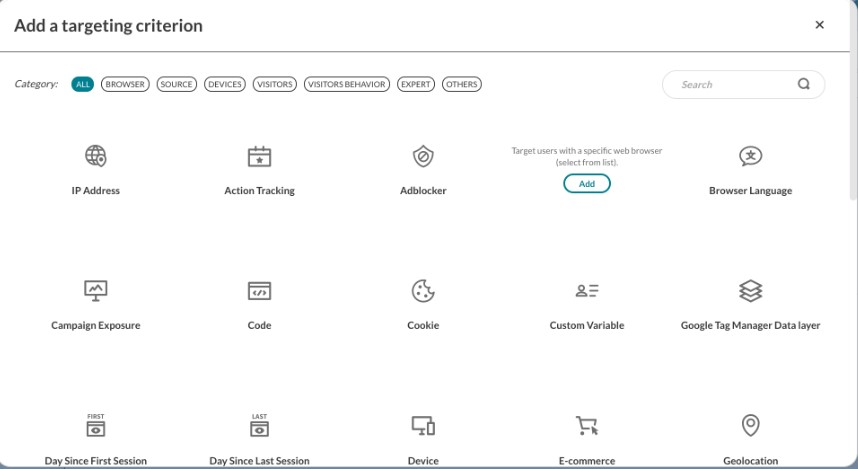
Task: Choose the Action Tracking calendar icon
Action: pos(259,157)
